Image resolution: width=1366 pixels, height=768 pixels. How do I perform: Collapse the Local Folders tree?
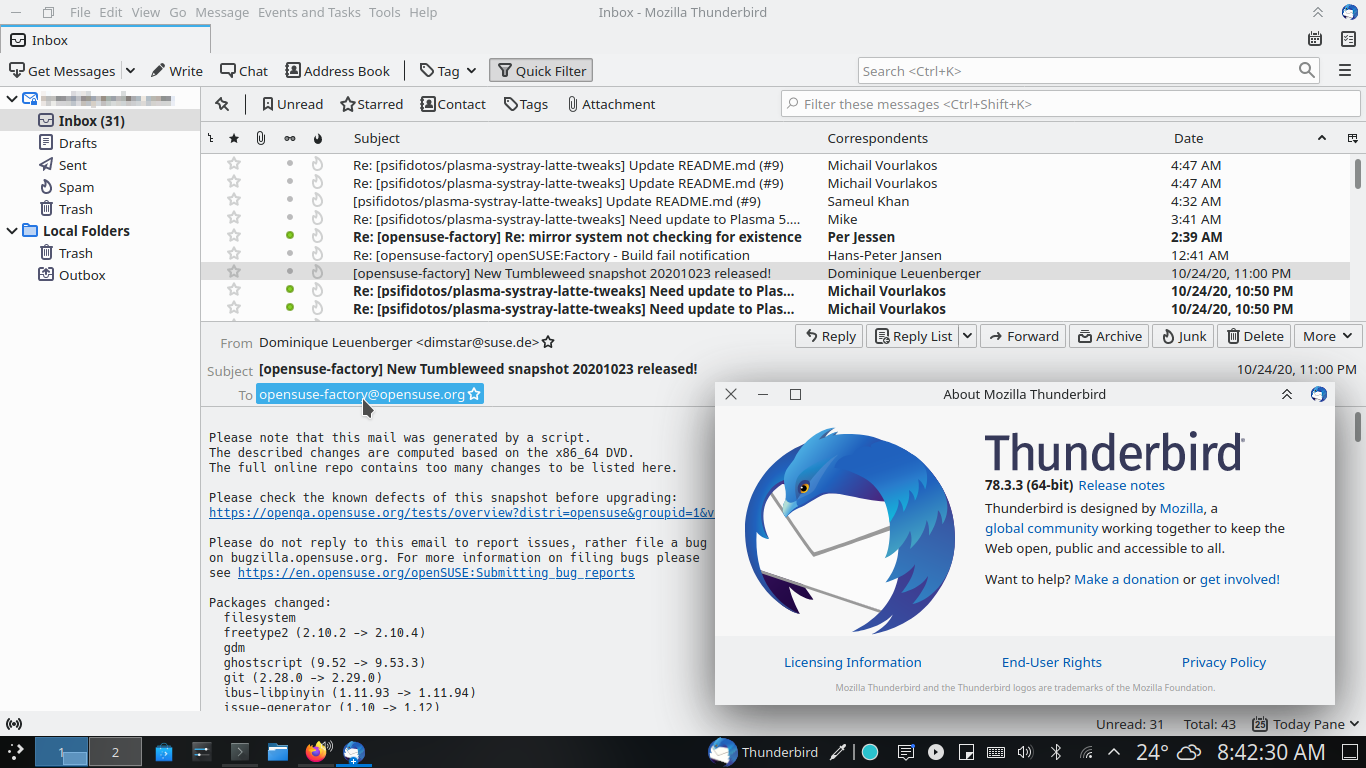pyautogui.click(x=11, y=231)
